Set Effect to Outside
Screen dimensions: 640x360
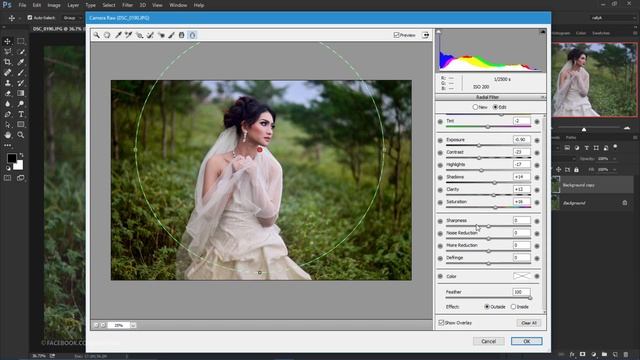click(x=487, y=307)
